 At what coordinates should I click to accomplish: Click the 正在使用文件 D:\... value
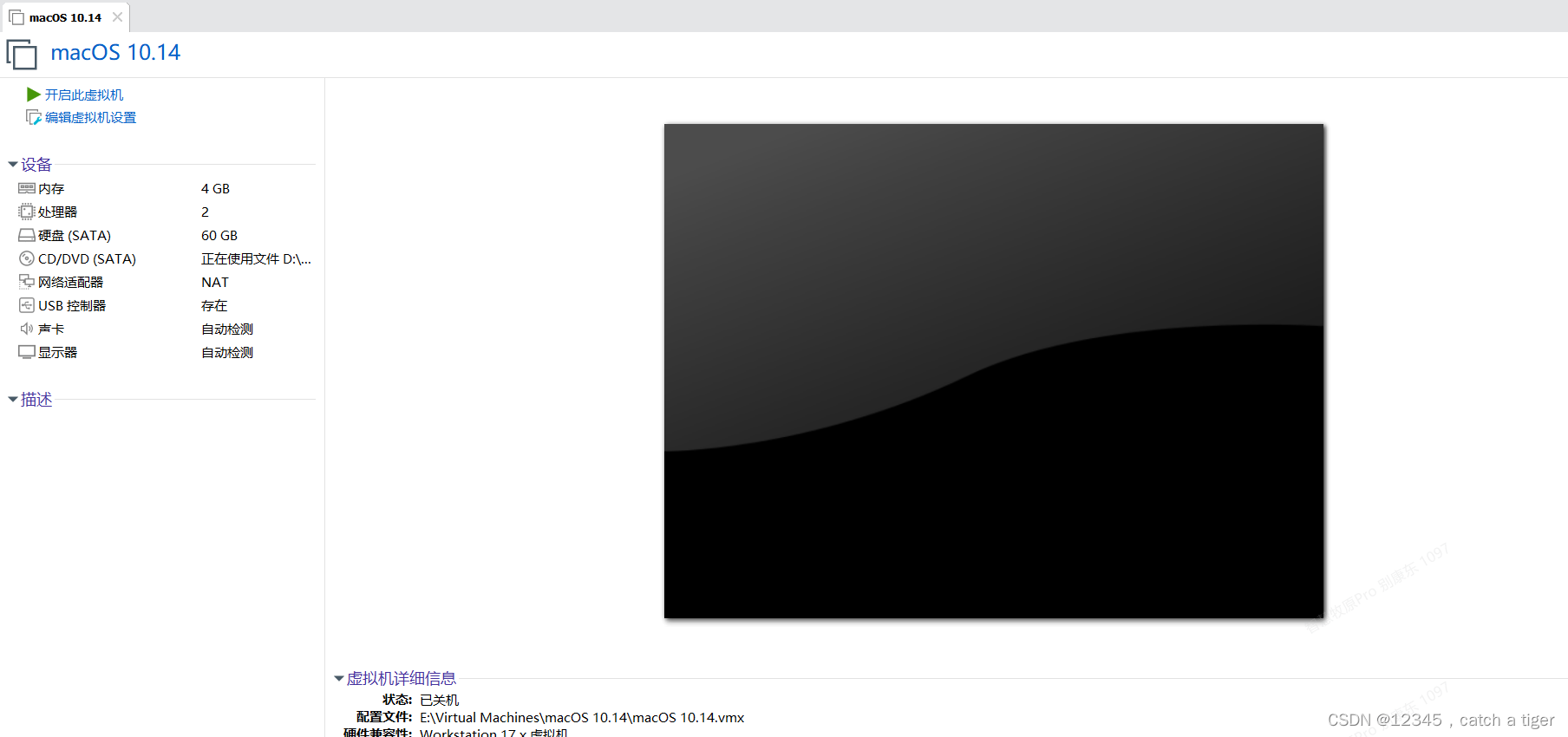[256, 258]
